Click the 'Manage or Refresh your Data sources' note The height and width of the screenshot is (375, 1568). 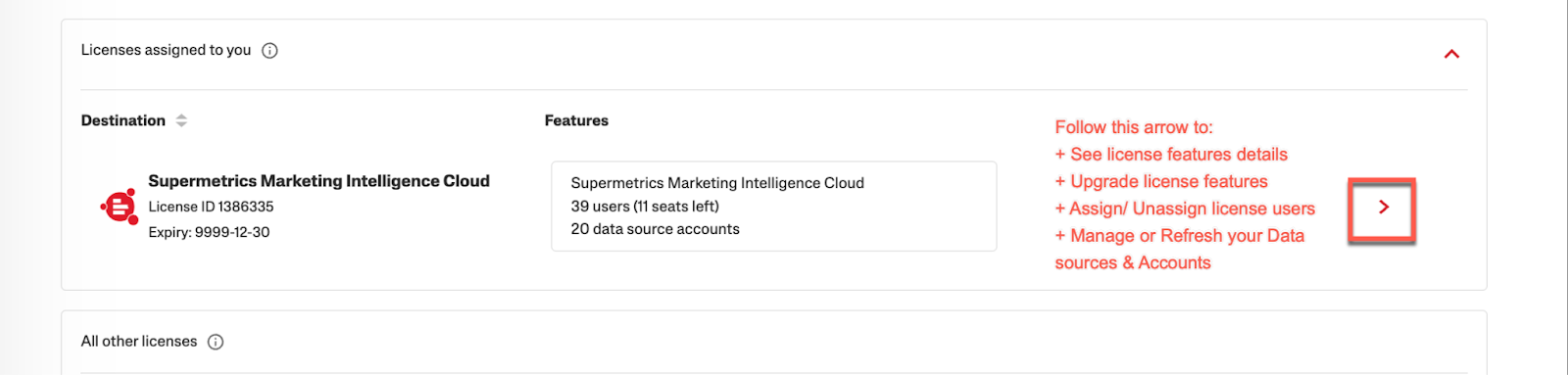(1180, 250)
